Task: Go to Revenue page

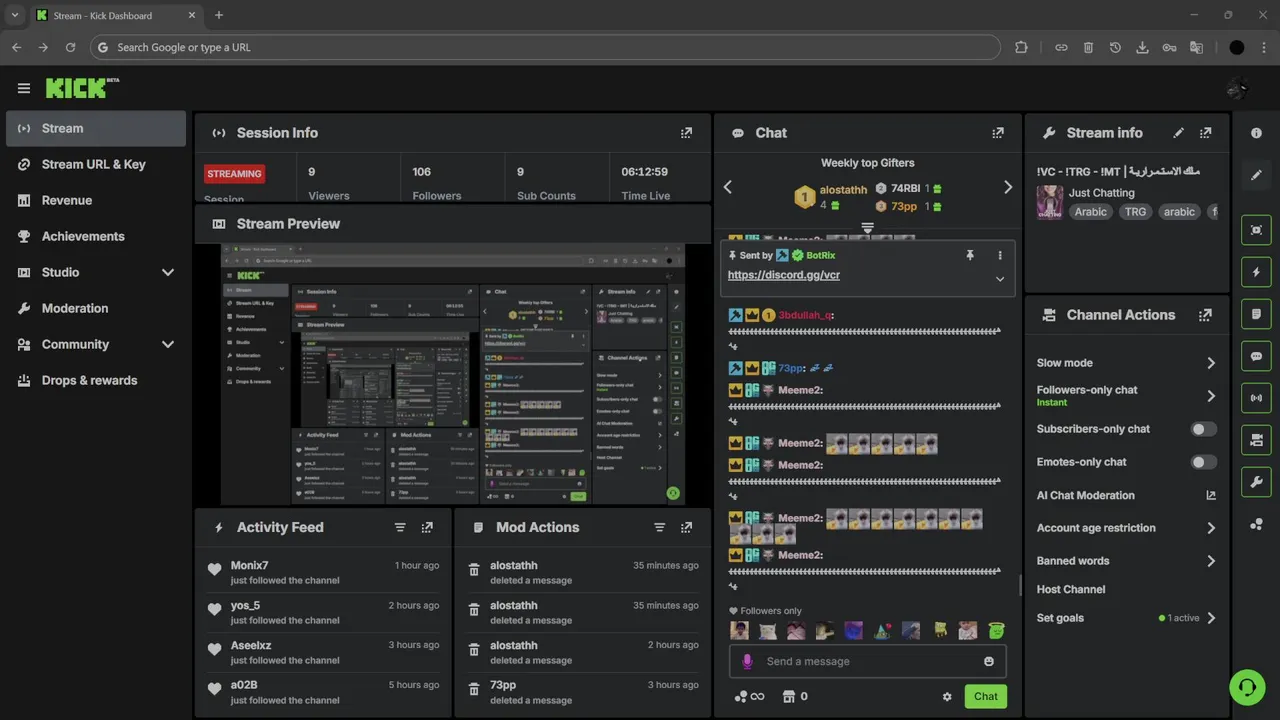Action: (96, 200)
